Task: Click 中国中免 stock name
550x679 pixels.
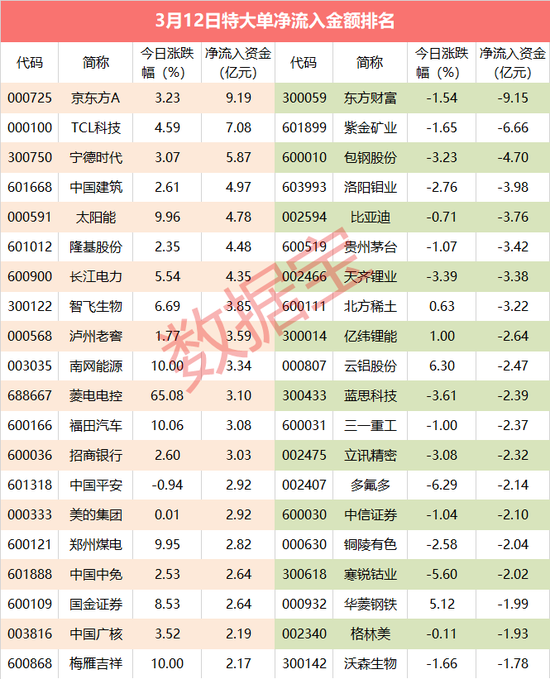Action: [x=96, y=574]
